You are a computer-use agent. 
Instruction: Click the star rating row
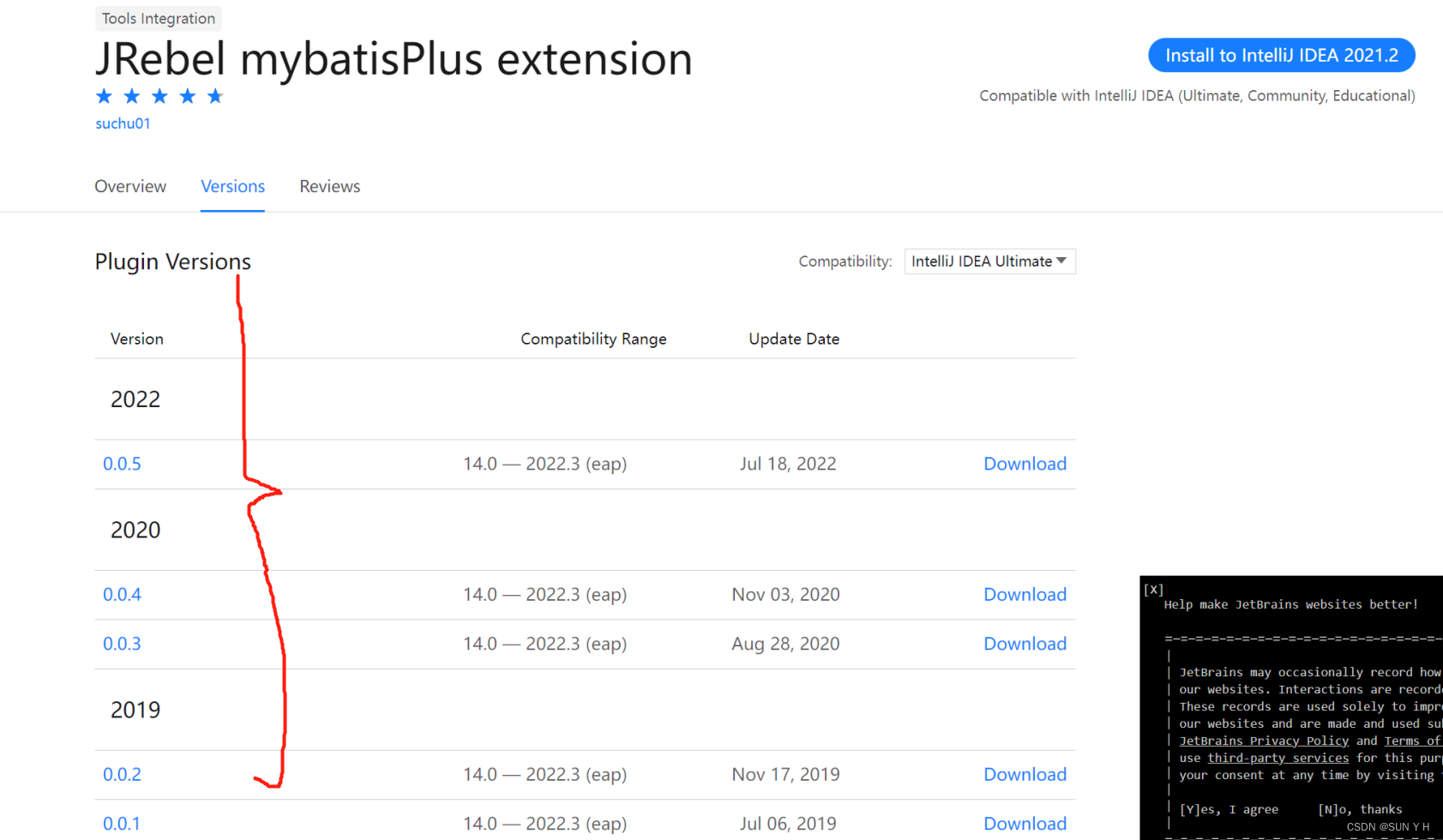point(159,96)
